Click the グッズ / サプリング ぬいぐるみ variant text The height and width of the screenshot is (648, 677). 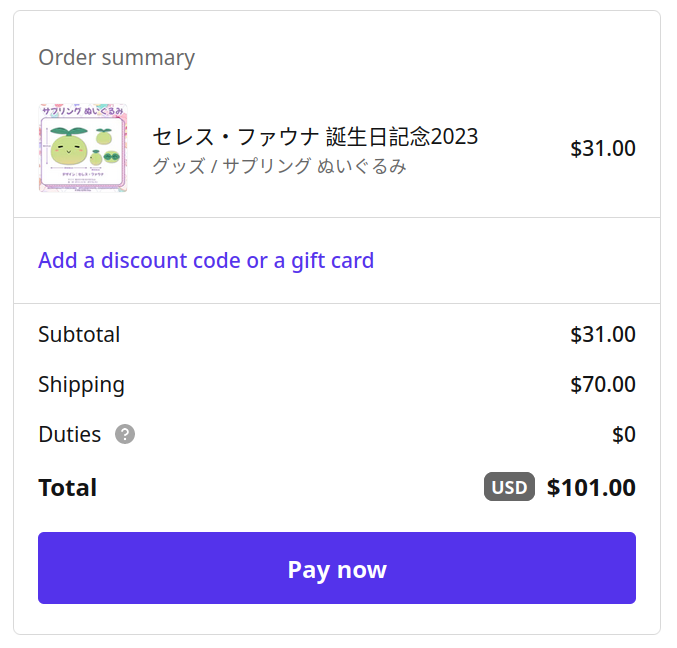pos(279,166)
